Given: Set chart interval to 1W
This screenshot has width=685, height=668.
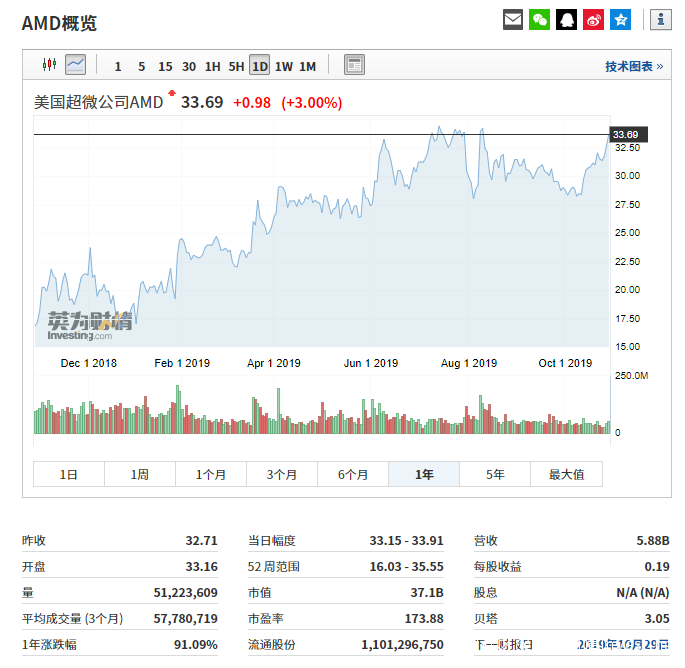Looking at the screenshot, I should [284, 66].
